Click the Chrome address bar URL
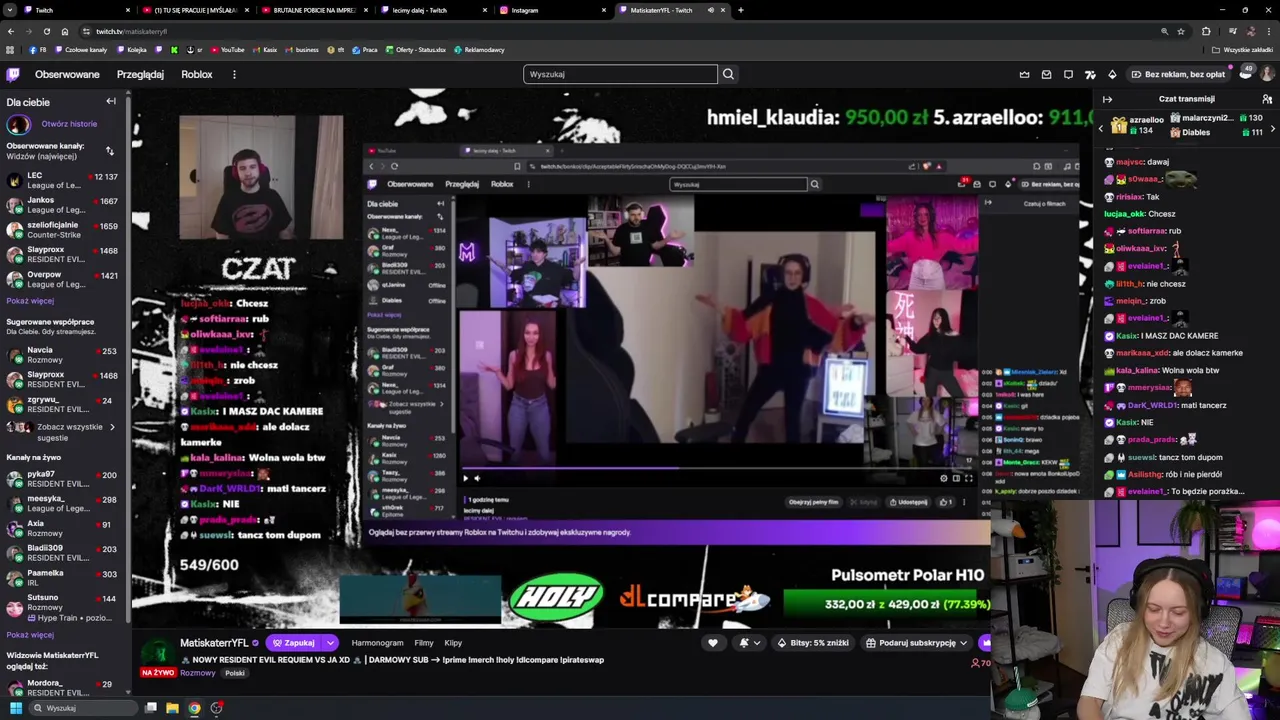 [x=131, y=31]
